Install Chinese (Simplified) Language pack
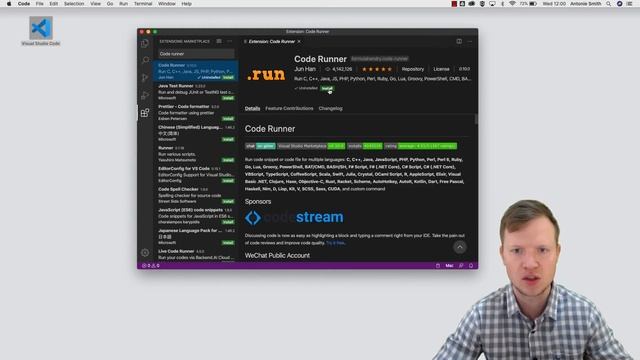Viewport: 640px width, 360px height. pos(228,139)
